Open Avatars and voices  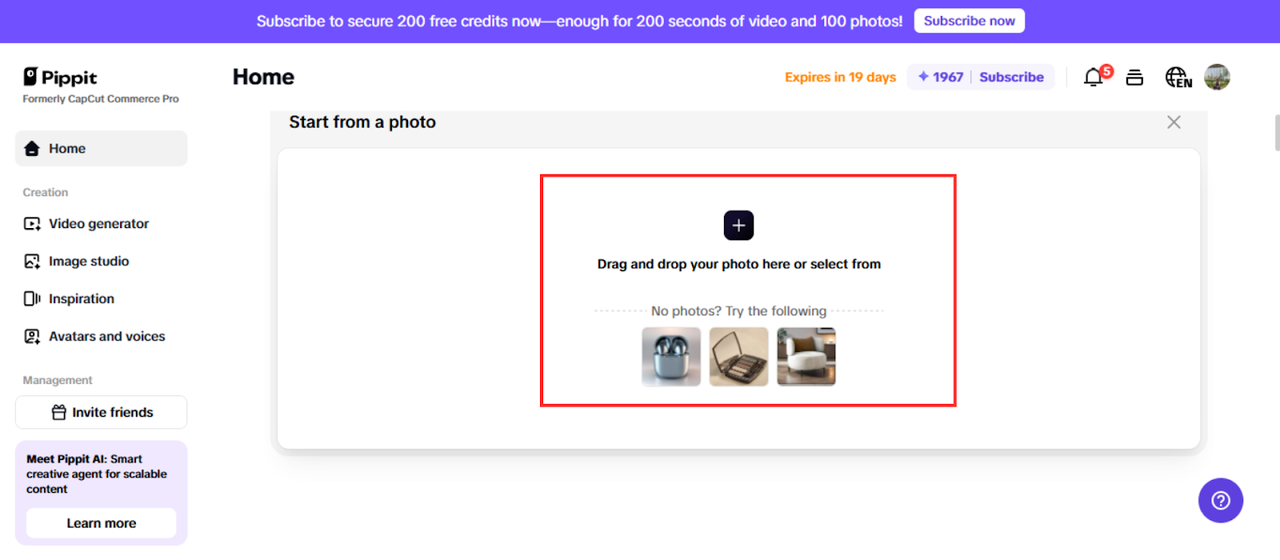click(x=107, y=337)
